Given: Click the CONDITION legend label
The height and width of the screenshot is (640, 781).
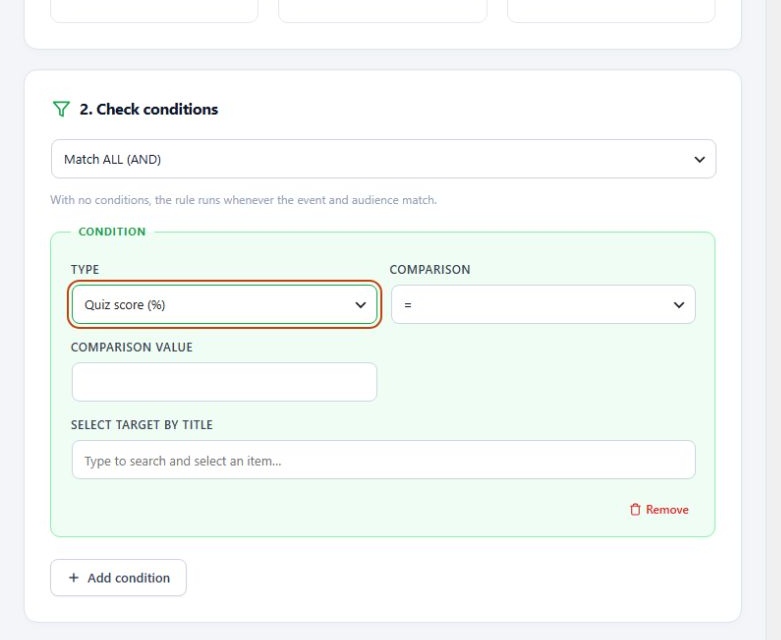Looking at the screenshot, I should click(x=112, y=232).
